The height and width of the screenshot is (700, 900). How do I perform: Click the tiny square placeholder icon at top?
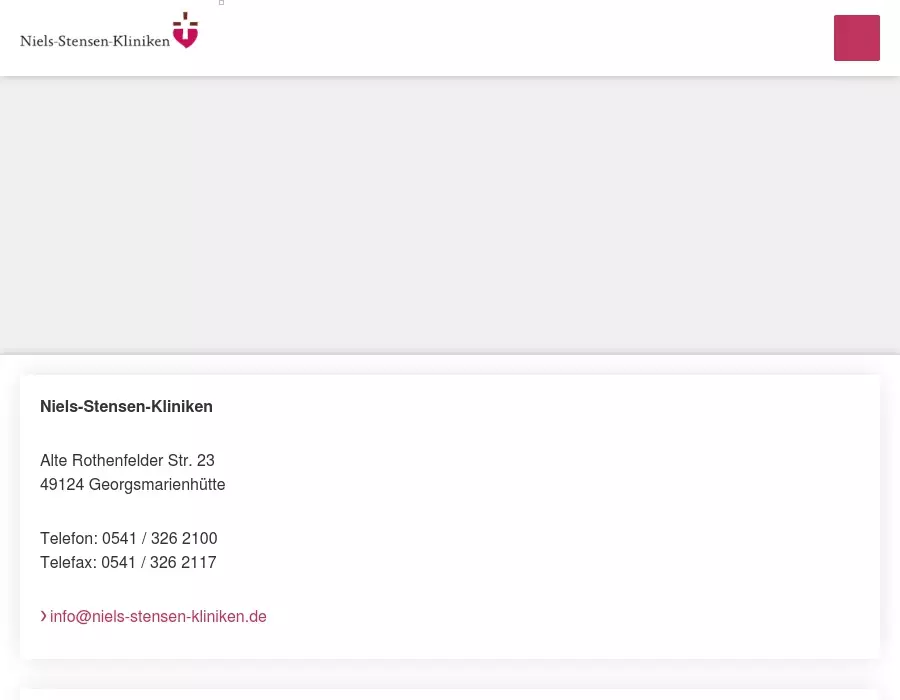pos(222,2)
